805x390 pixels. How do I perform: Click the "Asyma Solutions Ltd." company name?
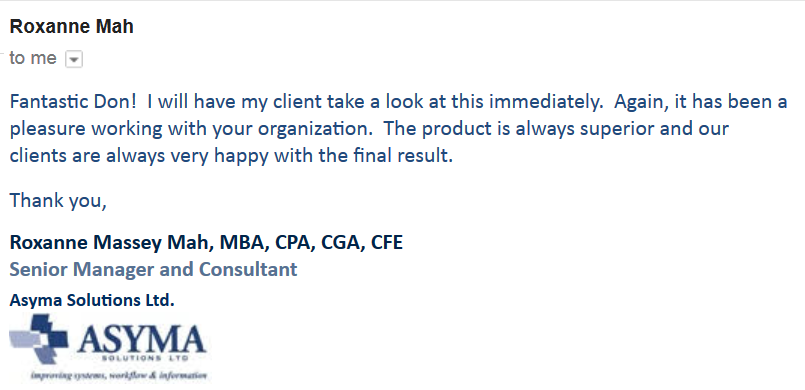coord(92,300)
